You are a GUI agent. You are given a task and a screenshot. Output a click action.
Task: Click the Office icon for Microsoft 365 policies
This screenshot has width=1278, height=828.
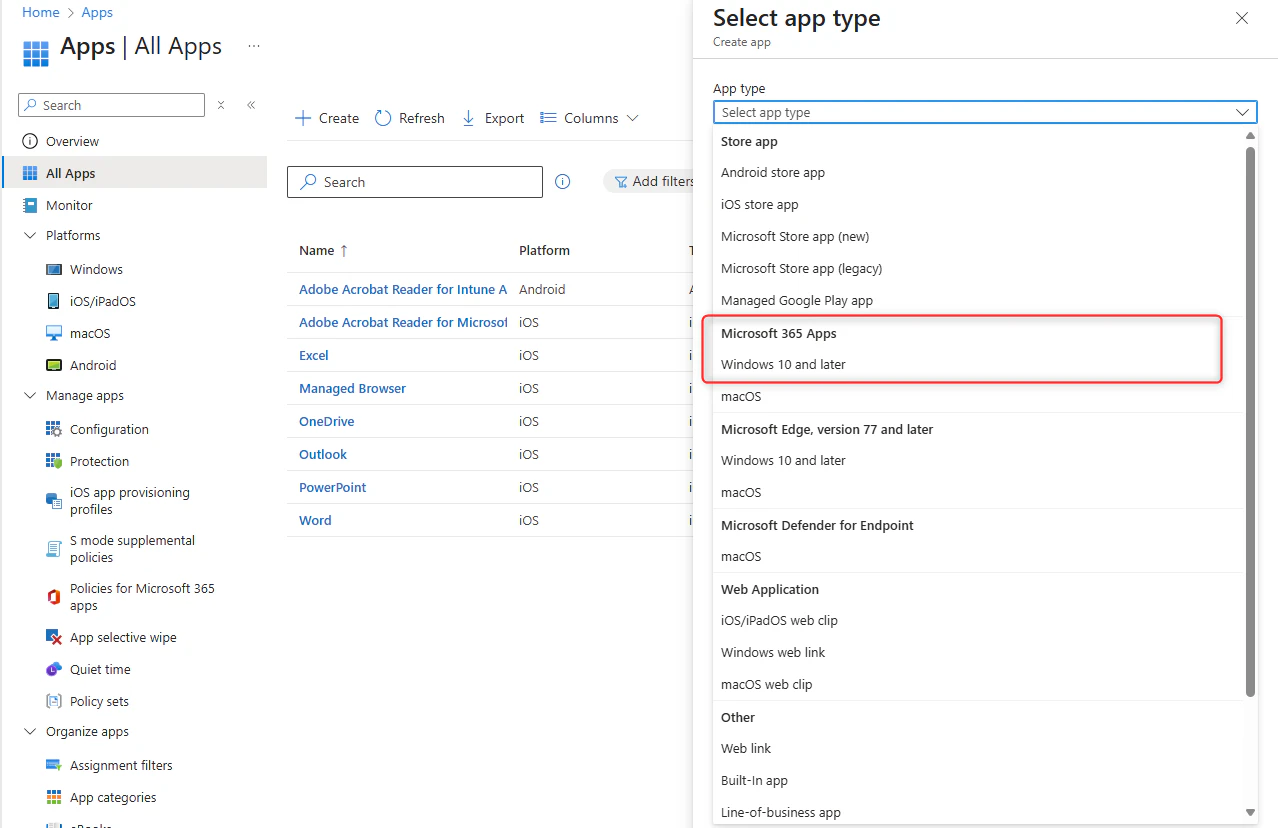[x=54, y=596]
